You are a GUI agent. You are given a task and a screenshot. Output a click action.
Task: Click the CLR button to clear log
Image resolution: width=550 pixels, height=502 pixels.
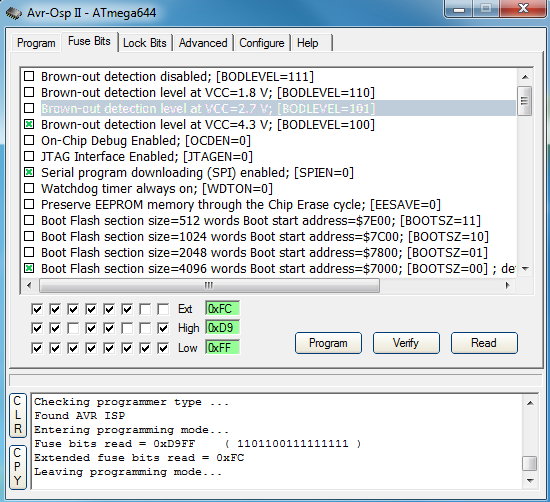(x=18, y=415)
